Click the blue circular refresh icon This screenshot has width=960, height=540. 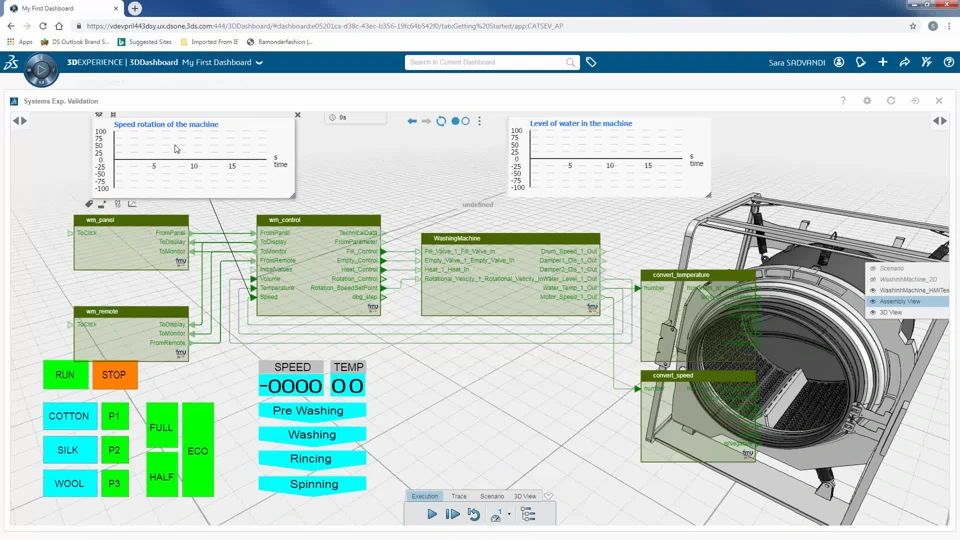coord(441,121)
